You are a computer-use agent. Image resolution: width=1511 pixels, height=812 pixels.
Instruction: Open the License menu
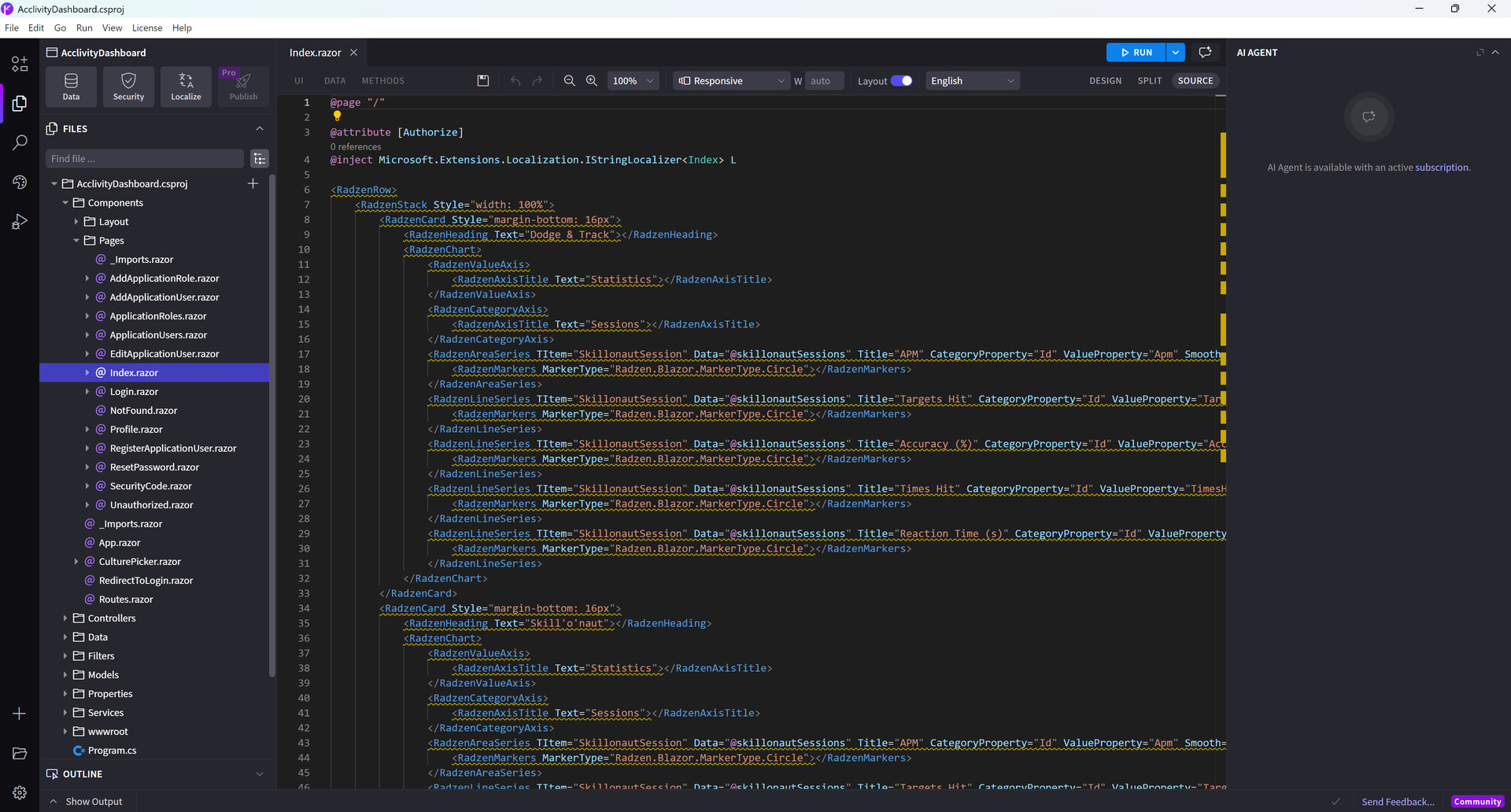pos(147,28)
